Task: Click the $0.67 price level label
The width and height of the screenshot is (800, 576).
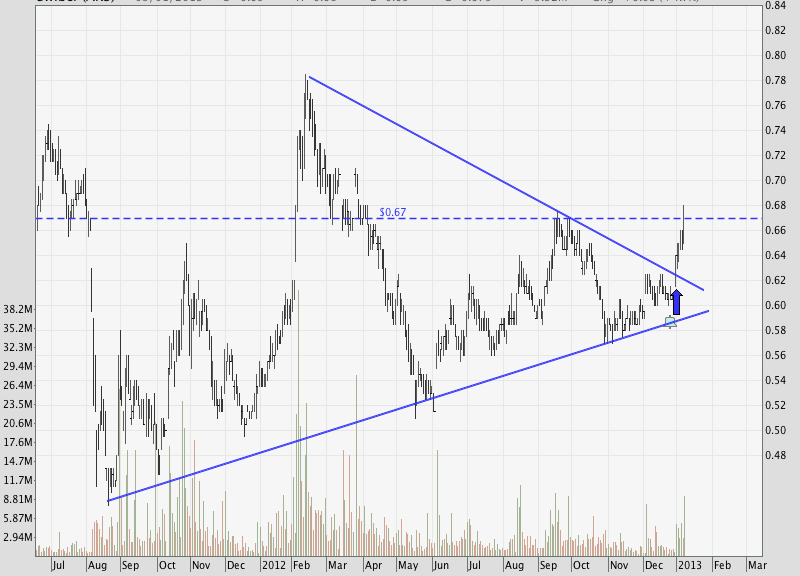Action: point(392,212)
